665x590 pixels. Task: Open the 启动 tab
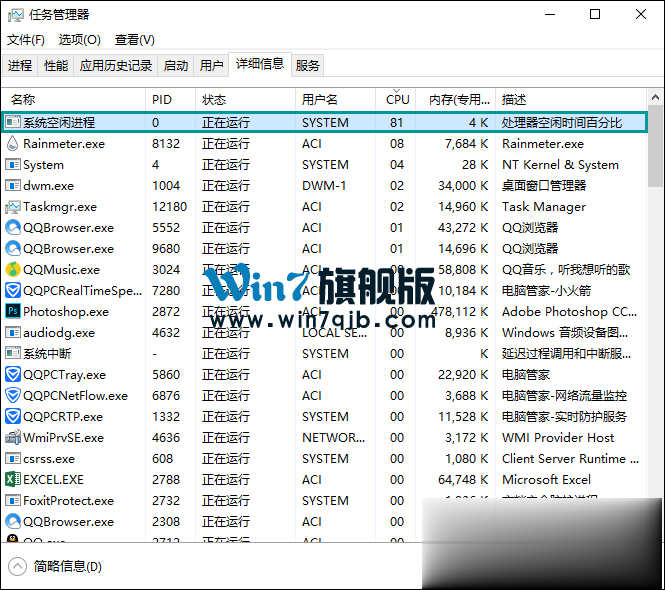pos(176,66)
